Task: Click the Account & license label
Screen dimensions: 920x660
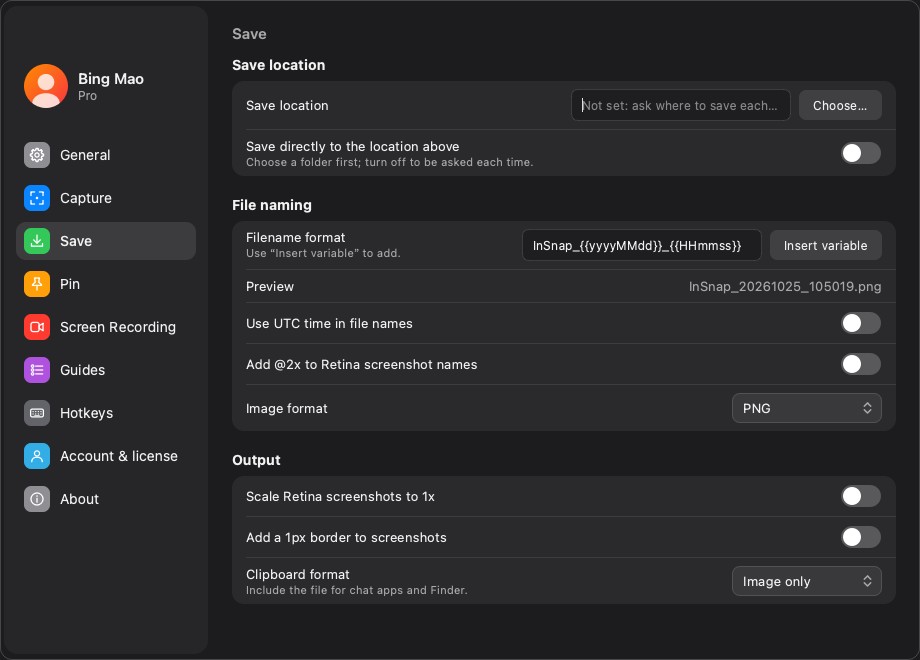Action: (119, 456)
